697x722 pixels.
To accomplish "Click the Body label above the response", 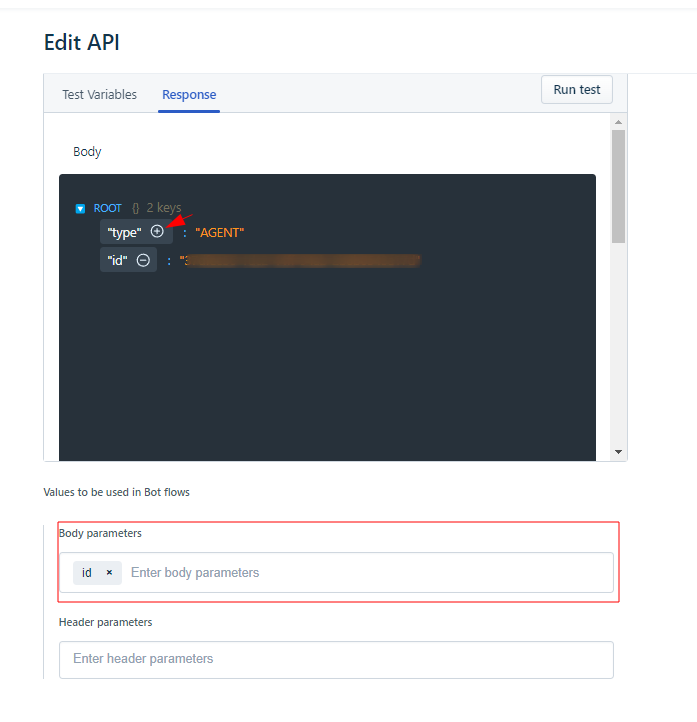I will 87,151.
